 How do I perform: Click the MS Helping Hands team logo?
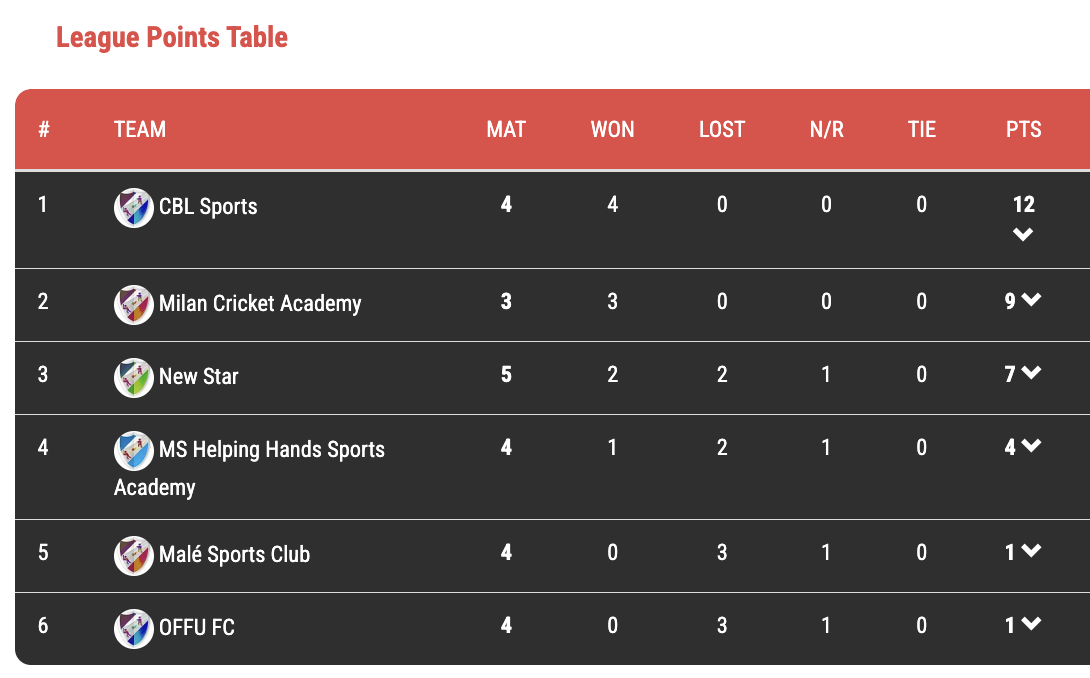pyautogui.click(x=134, y=450)
